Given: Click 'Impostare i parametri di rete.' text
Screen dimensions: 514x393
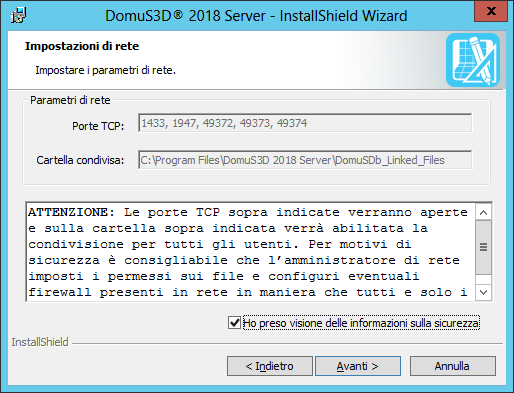Looking at the screenshot, I should [x=105, y=70].
